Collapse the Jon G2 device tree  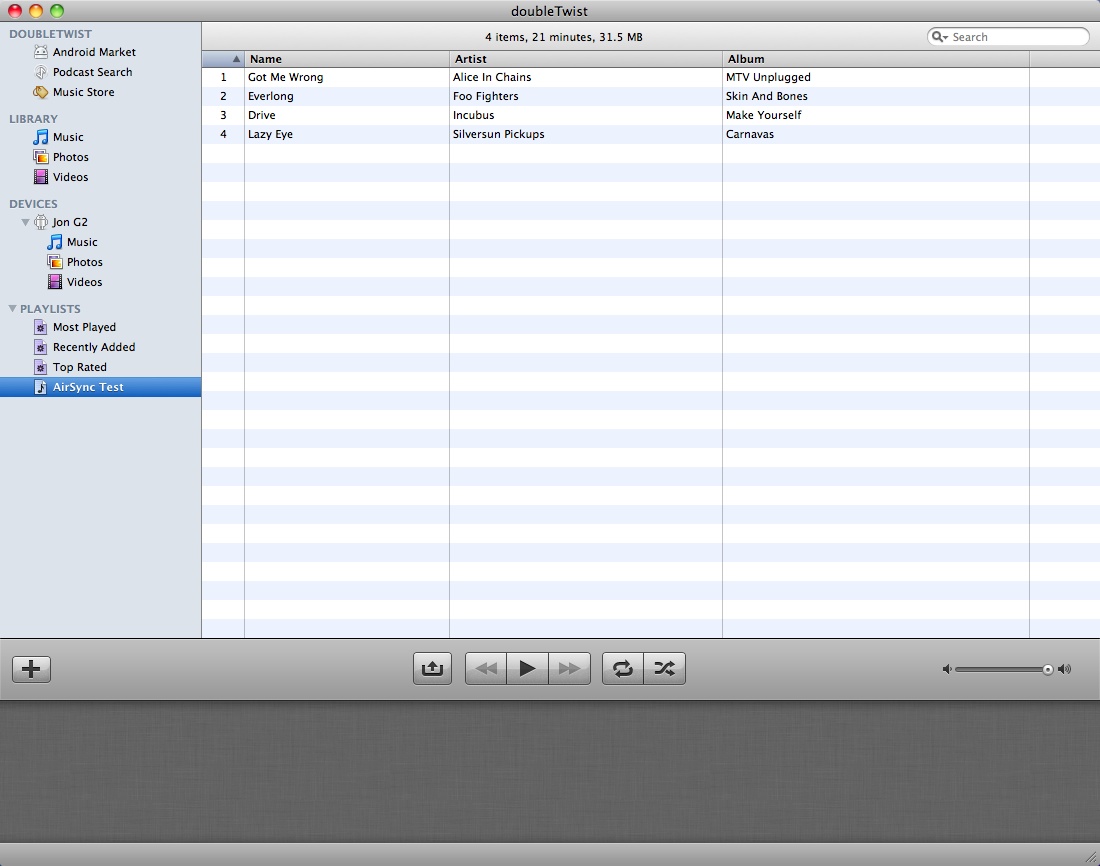(25, 222)
